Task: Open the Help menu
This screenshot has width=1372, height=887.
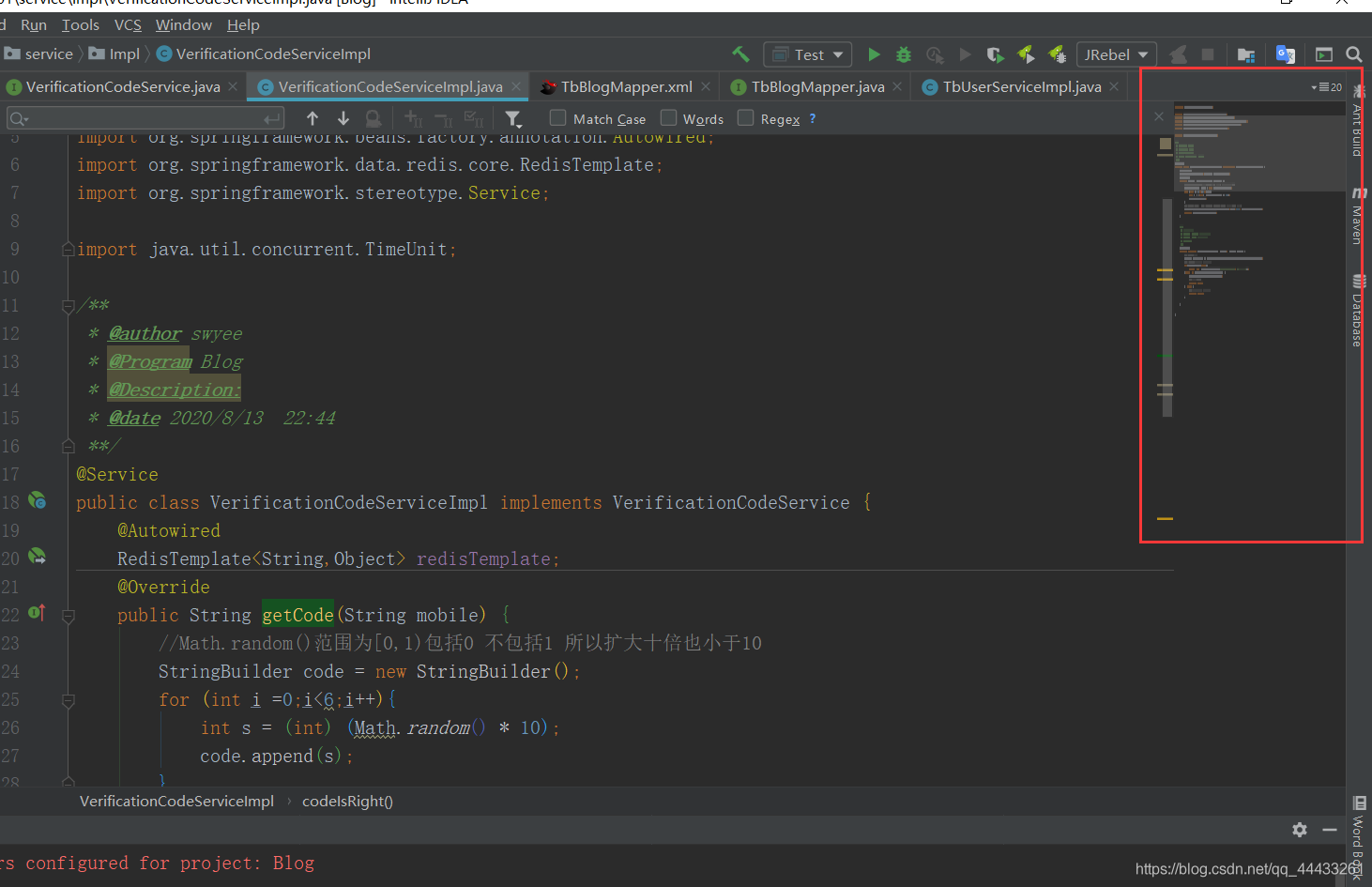Action: pyautogui.click(x=243, y=24)
